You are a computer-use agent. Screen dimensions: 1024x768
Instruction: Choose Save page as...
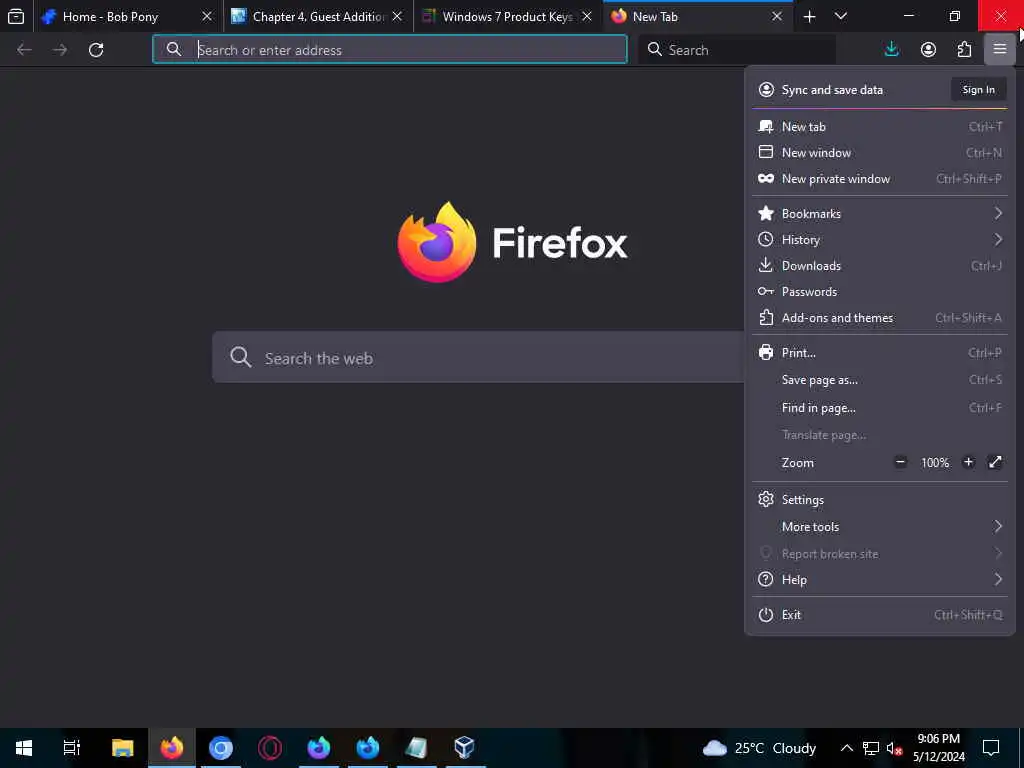click(880, 380)
